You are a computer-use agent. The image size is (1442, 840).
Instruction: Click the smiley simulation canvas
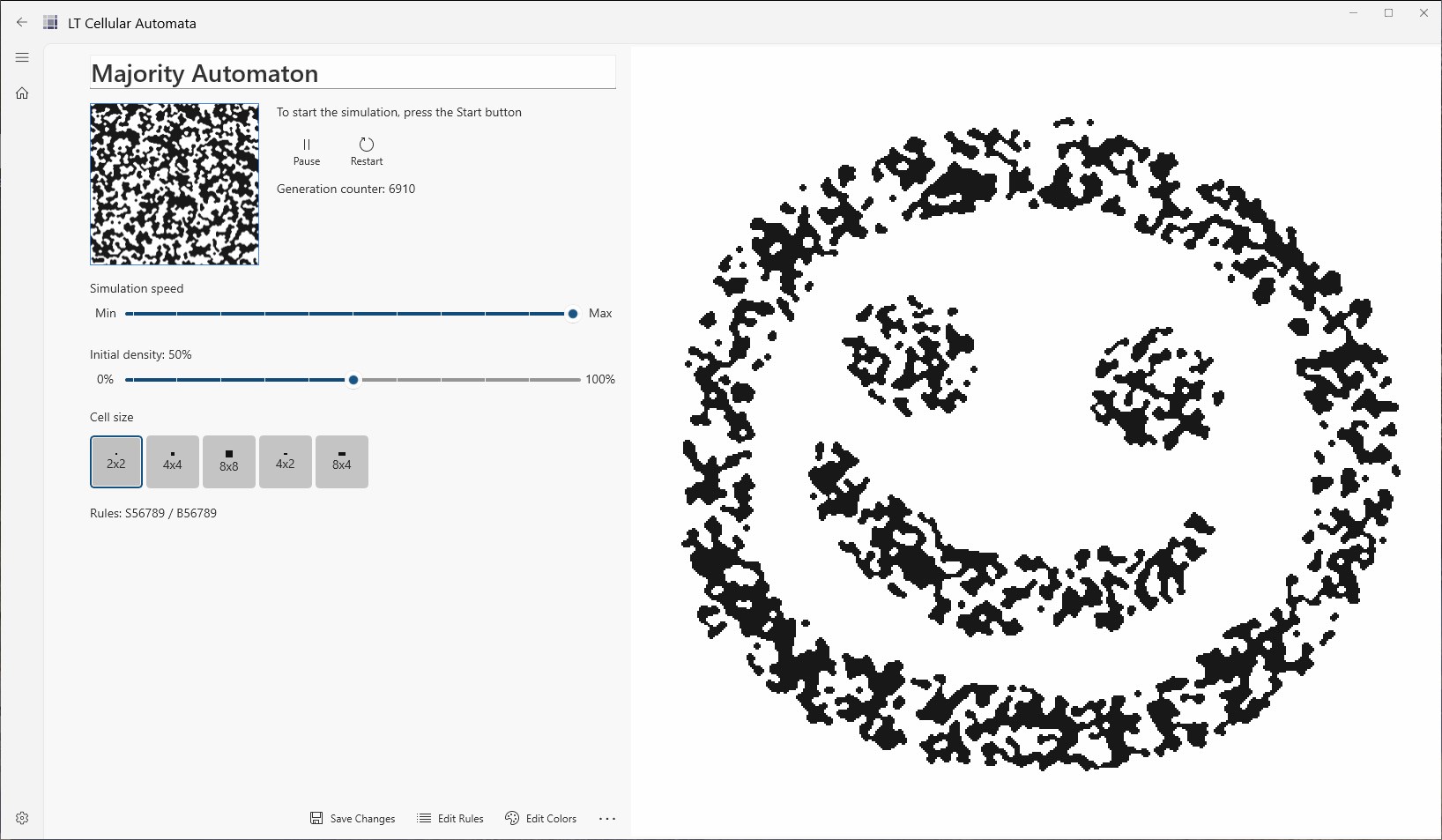(x=1037, y=442)
